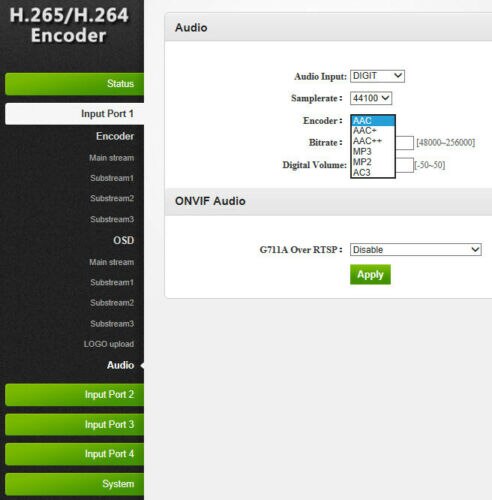Go to Input Port 3 settings

[x=75, y=424]
